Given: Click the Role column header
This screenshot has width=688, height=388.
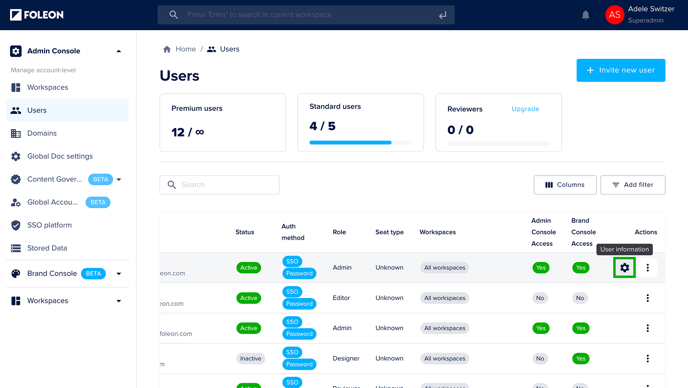Looking at the screenshot, I should tap(339, 232).
